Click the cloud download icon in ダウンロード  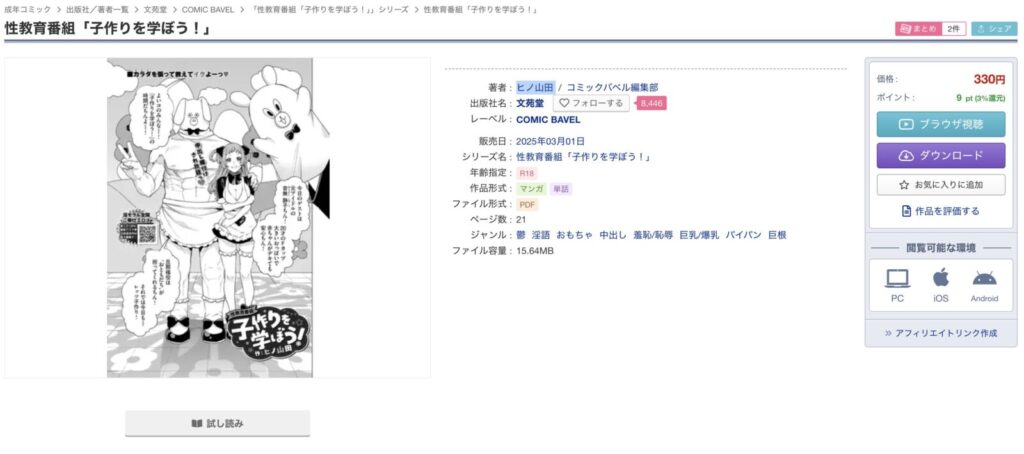[906, 155]
